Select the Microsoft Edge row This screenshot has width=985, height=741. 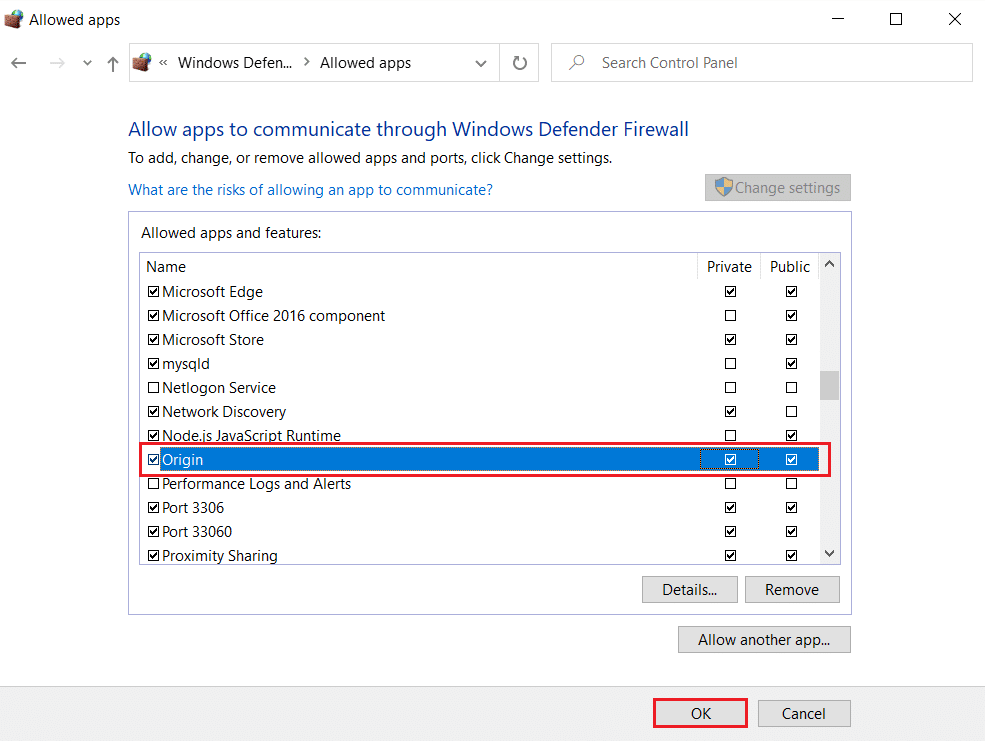coord(479,291)
